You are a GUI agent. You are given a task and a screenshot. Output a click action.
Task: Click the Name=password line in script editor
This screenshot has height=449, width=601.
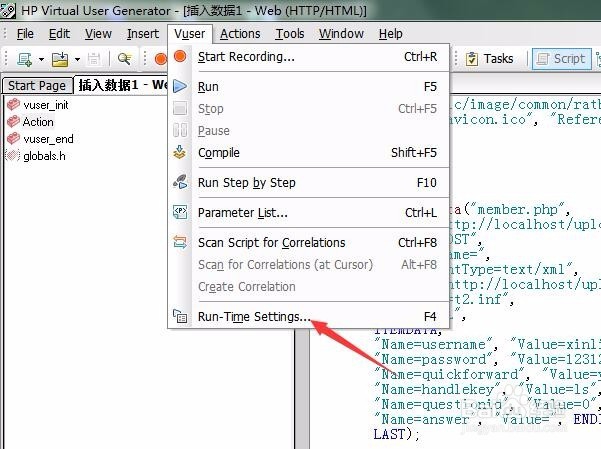point(487,359)
